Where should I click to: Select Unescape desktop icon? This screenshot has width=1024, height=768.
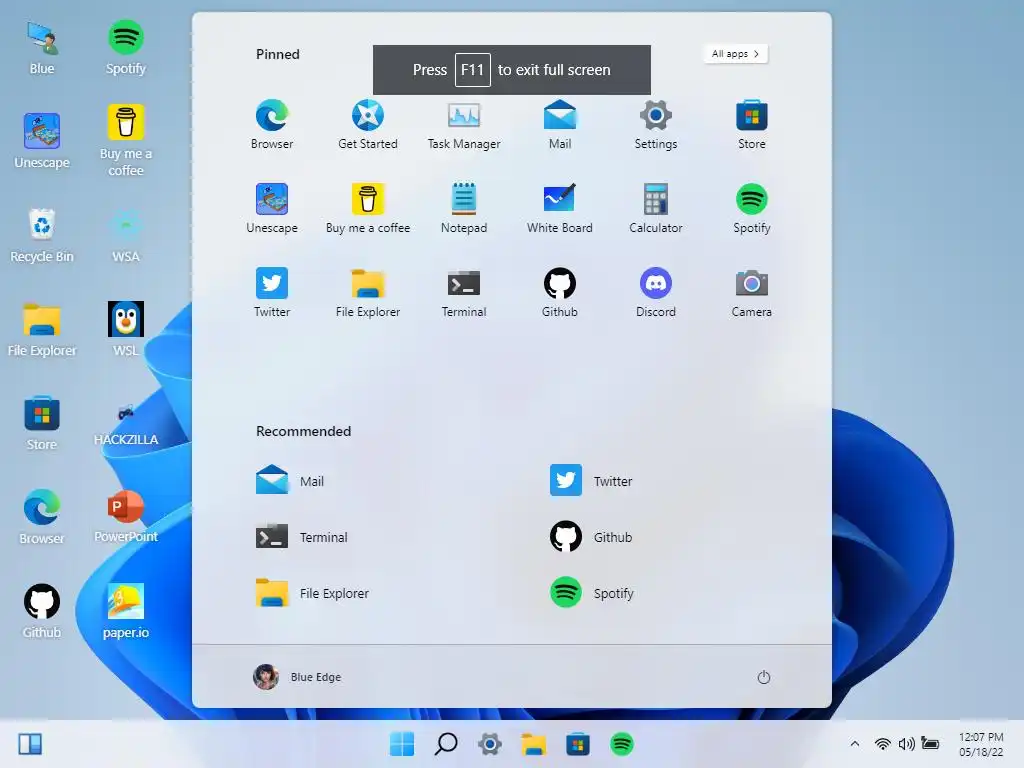(x=42, y=141)
